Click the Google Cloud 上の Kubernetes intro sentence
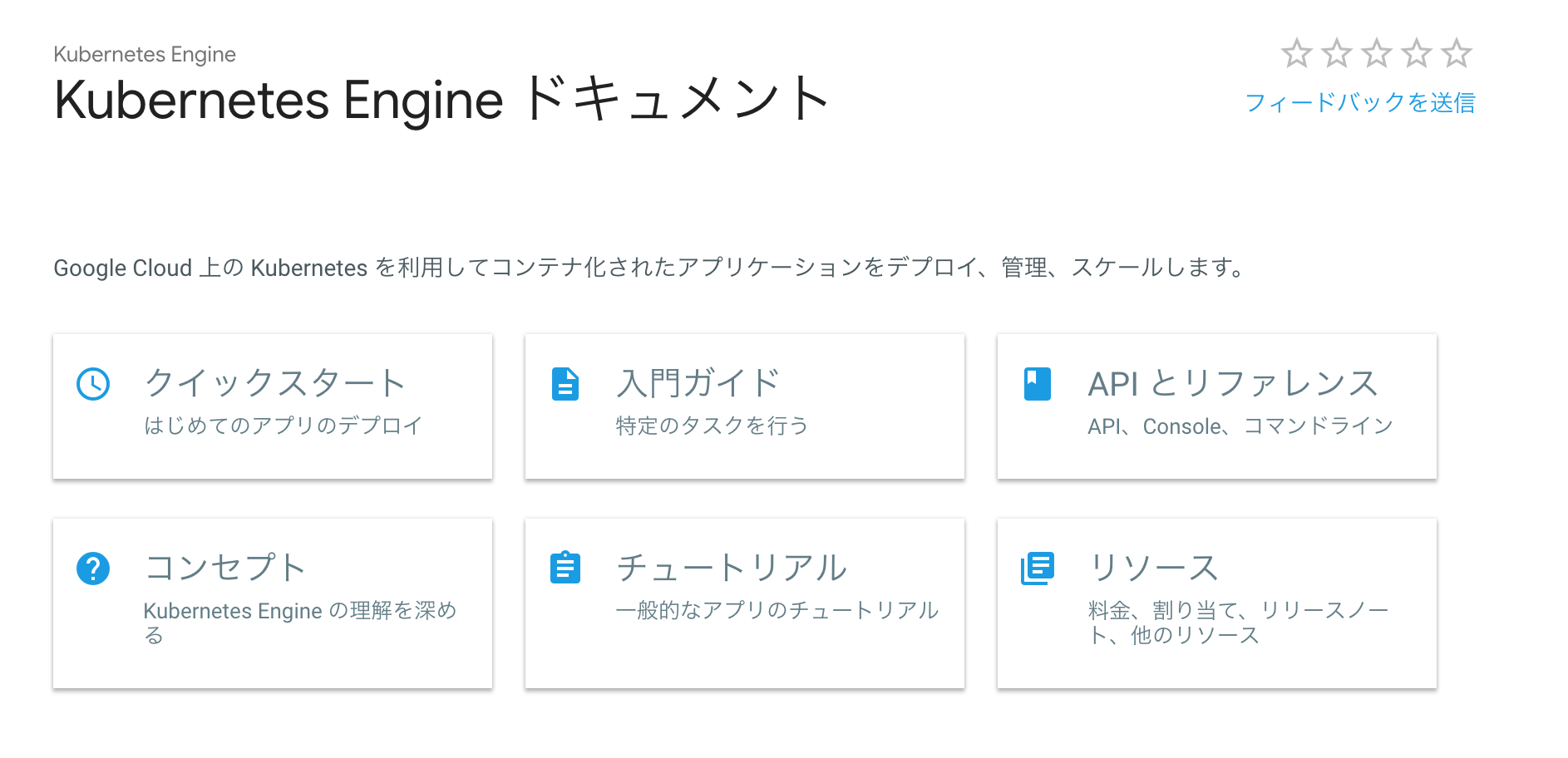 (649, 268)
